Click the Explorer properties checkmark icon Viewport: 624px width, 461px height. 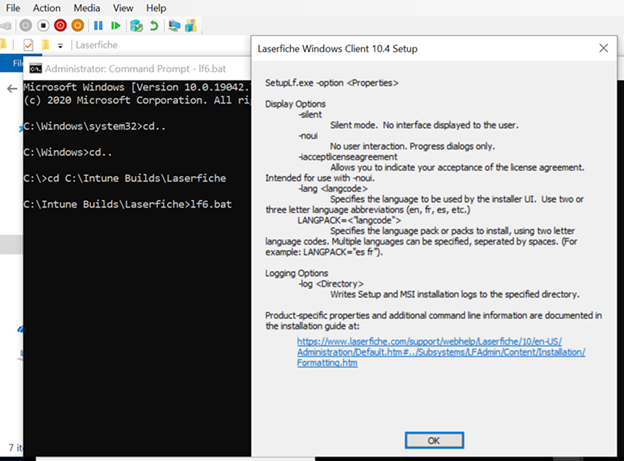[28, 45]
